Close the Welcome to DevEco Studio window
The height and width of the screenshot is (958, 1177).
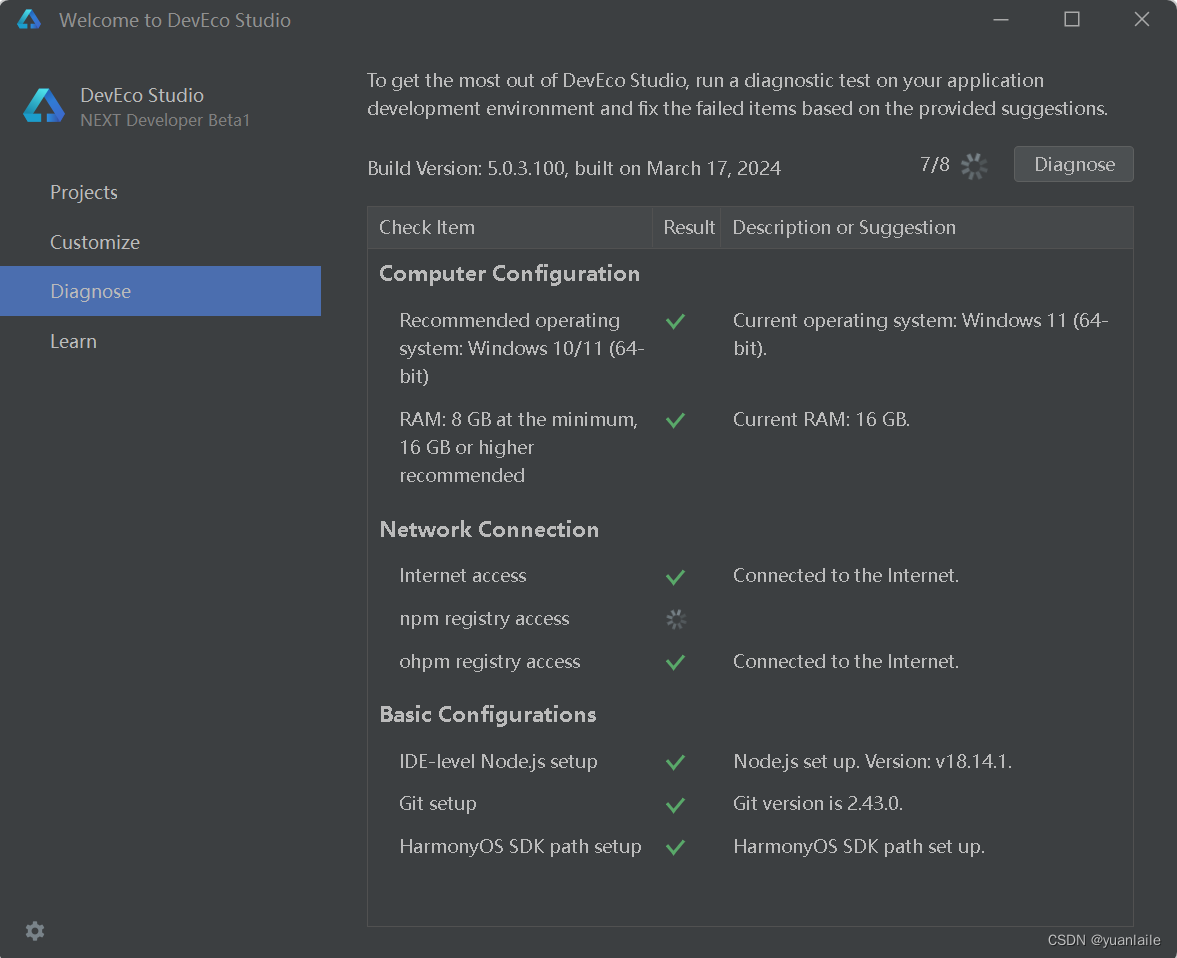(1142, 20)
